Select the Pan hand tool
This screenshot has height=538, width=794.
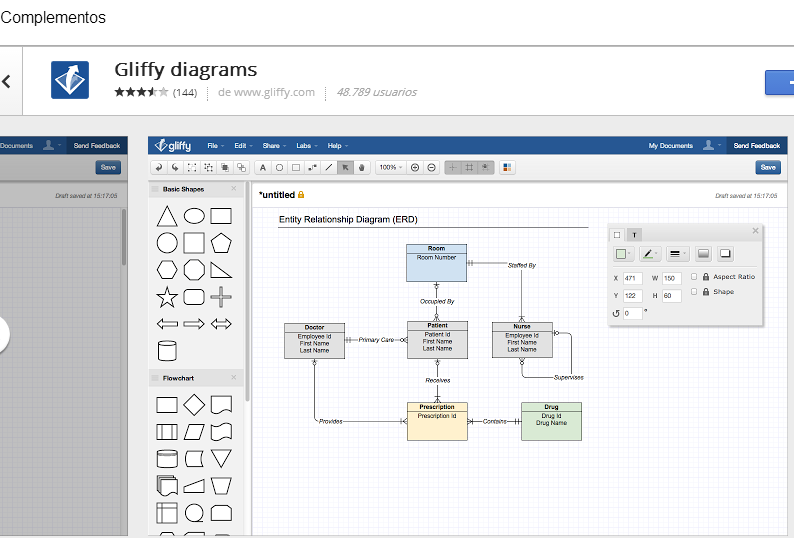(362, 167)
